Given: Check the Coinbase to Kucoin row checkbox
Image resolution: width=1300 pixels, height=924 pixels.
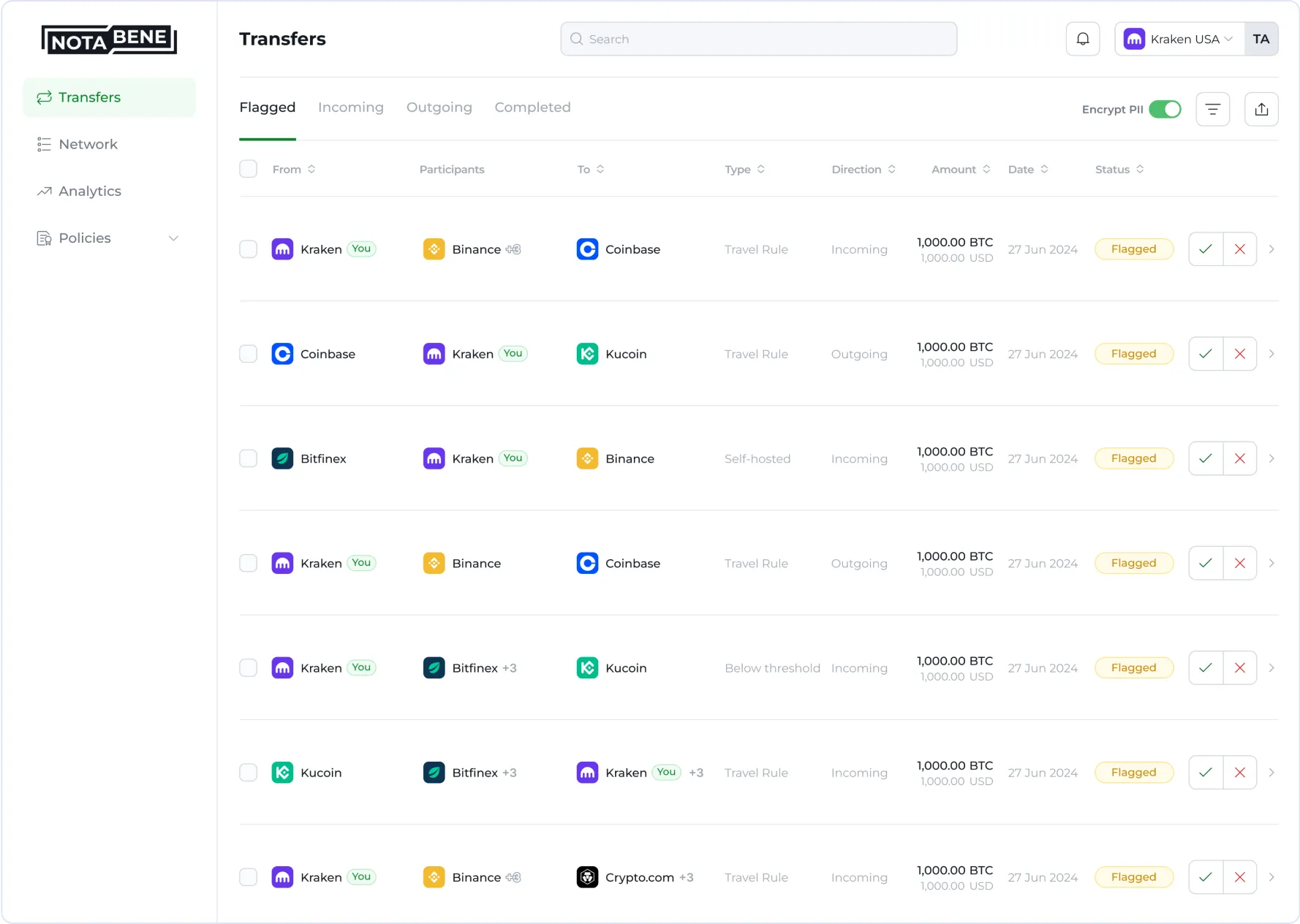Looking at the screenshot, I should tap(249, 354).
